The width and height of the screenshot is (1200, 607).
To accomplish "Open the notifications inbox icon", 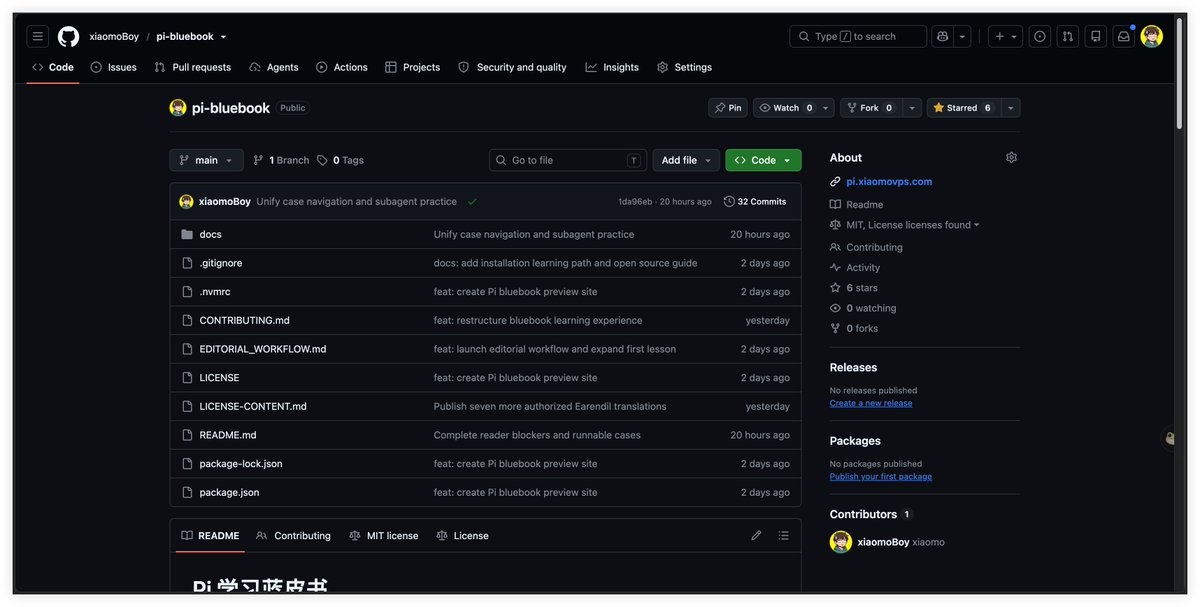I will click(x=1124, y=36).
